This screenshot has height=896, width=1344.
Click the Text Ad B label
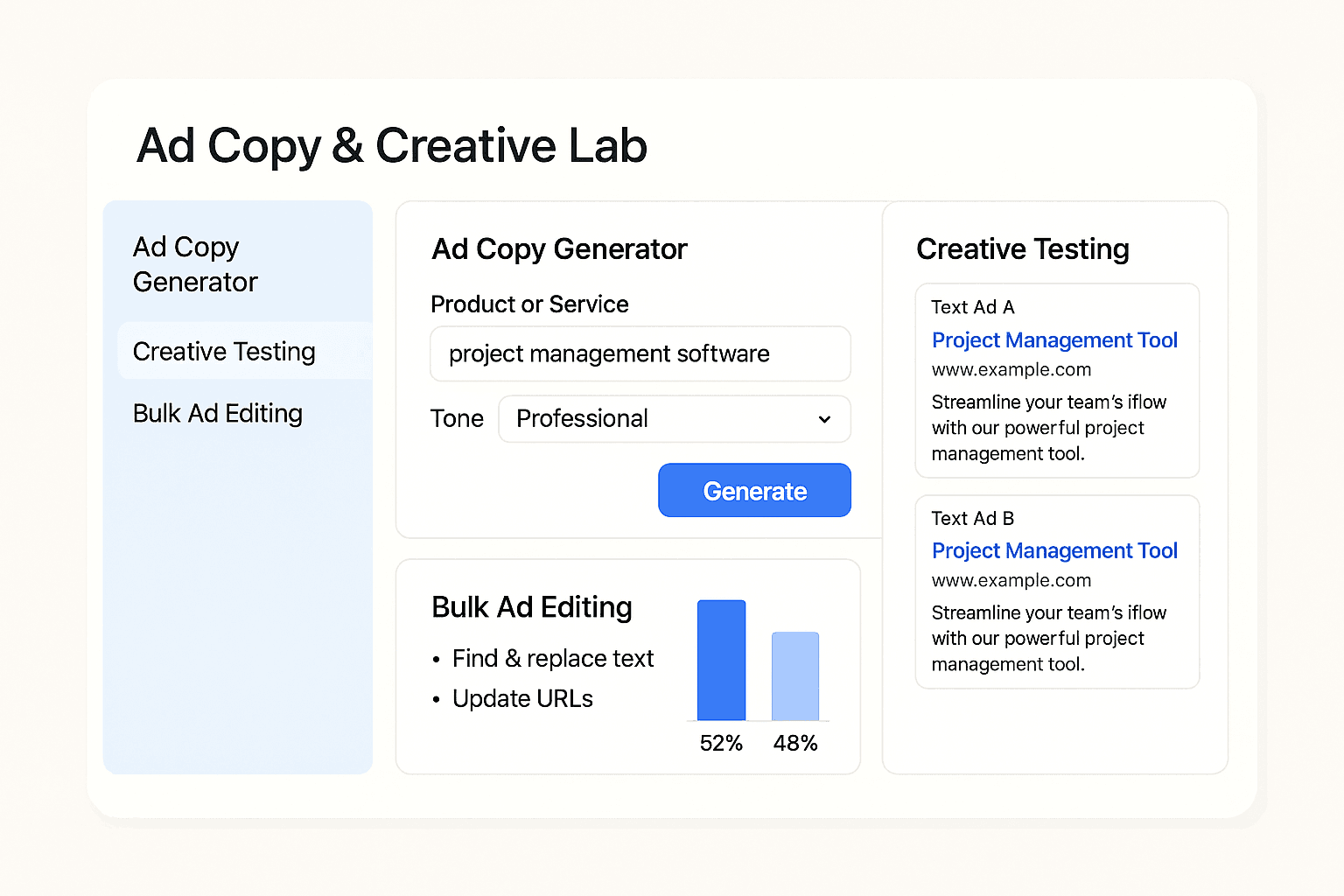coord(973,519)
